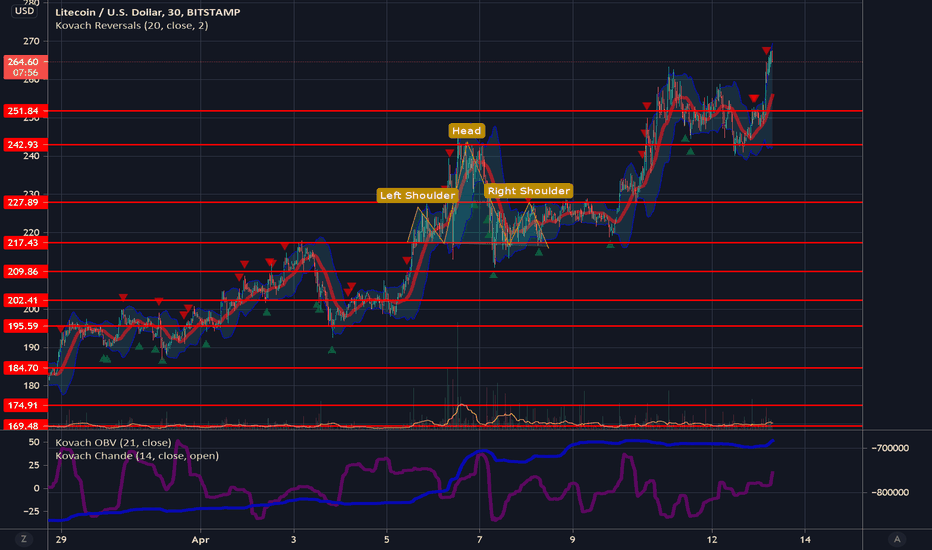Click the -800000 OBV scale value
This screenshot has height=550, width=932.
click(x=890, y=492)
